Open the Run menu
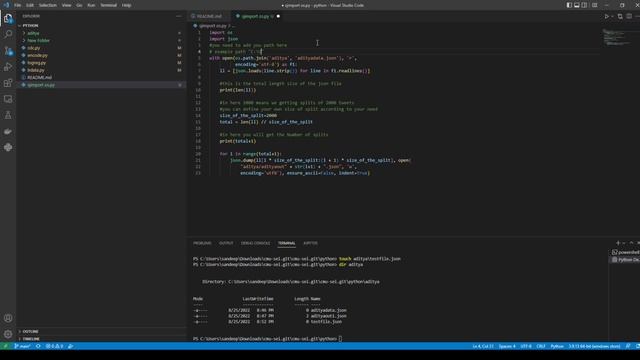The width and height of the screenshot is (640, 360). [x=91, y=5]
